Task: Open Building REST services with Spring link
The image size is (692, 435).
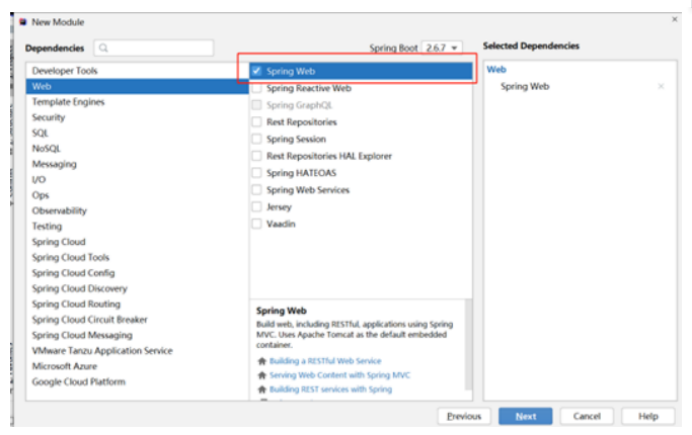Action: click(x=331, y=389)
